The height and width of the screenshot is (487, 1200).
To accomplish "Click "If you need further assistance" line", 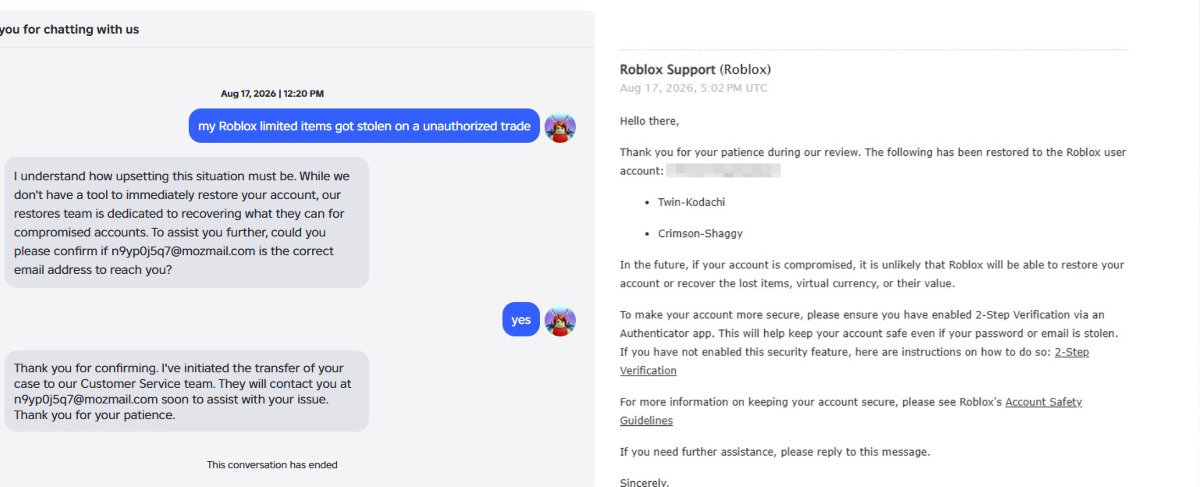I will (x=775, y=452).
